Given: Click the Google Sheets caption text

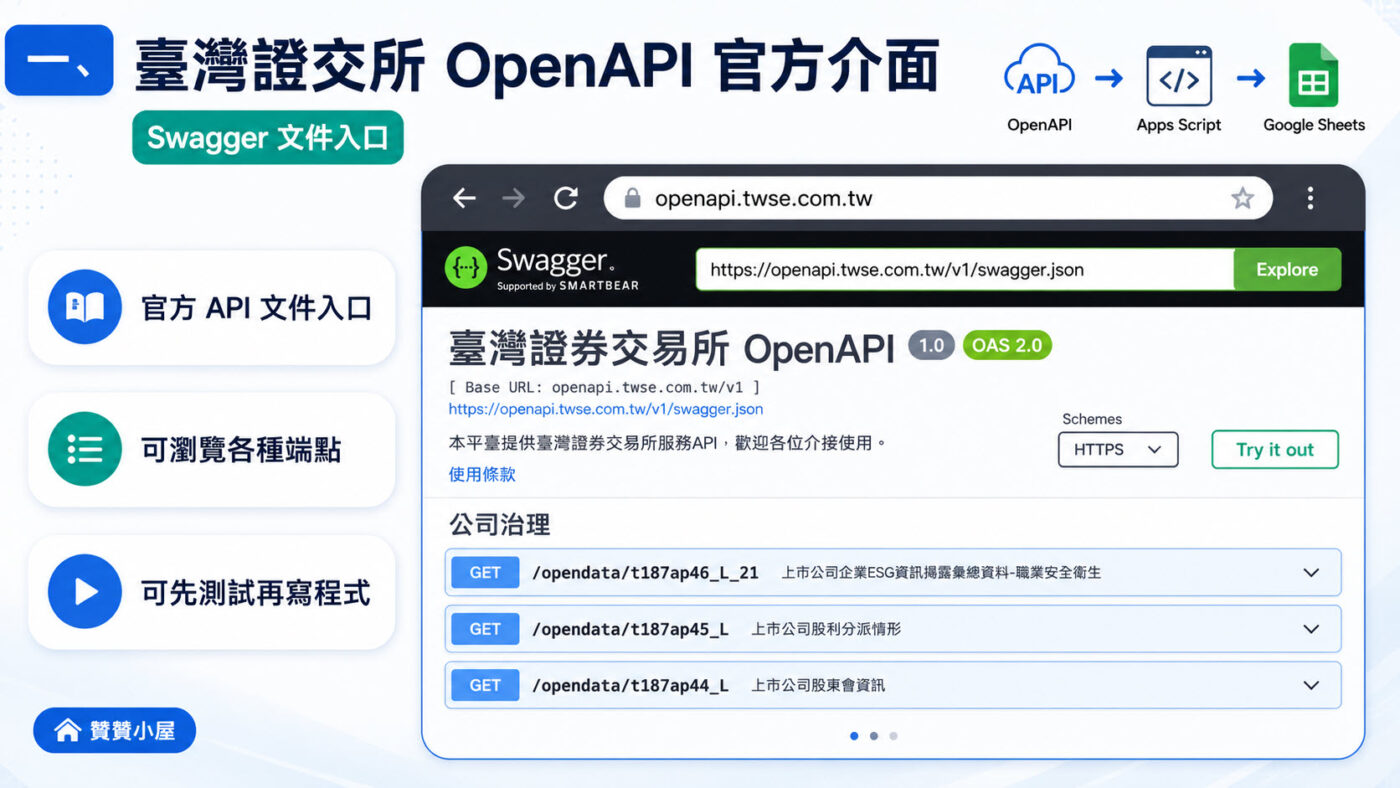Looking at the screenshot, I should pos(1314,125).
